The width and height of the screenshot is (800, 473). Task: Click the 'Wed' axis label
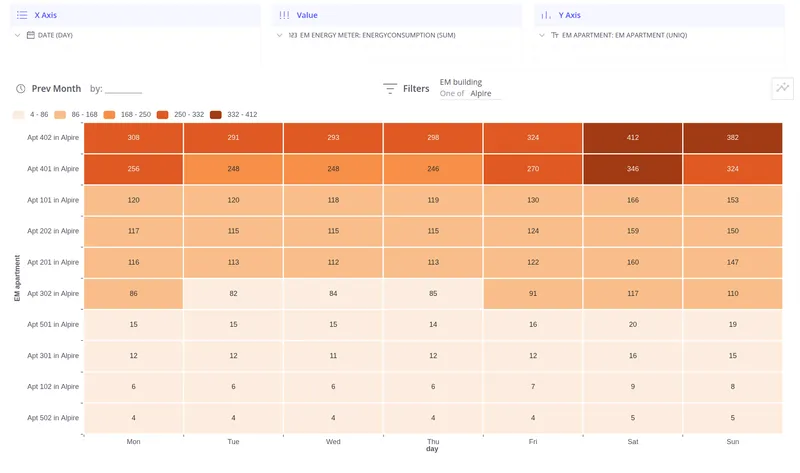click(x=333, y=442)
